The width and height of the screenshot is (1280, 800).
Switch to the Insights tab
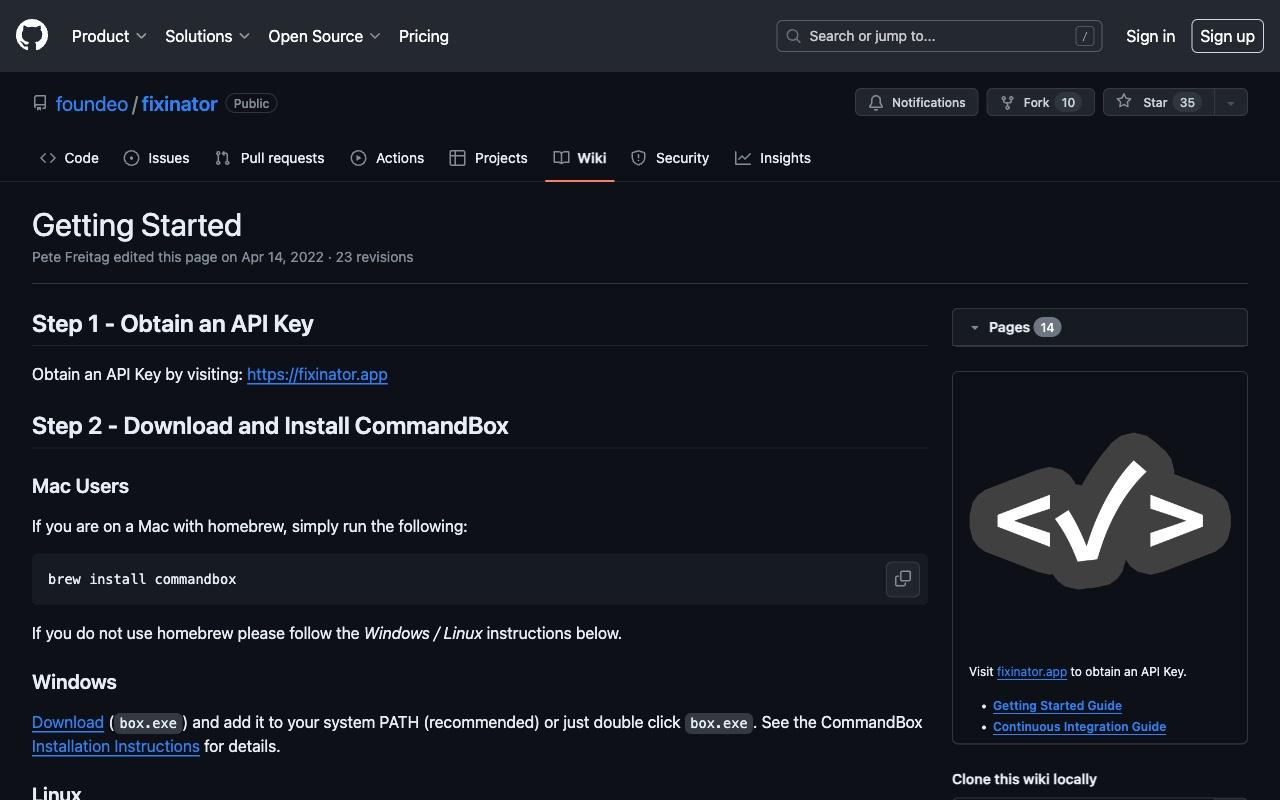point(773,158)
